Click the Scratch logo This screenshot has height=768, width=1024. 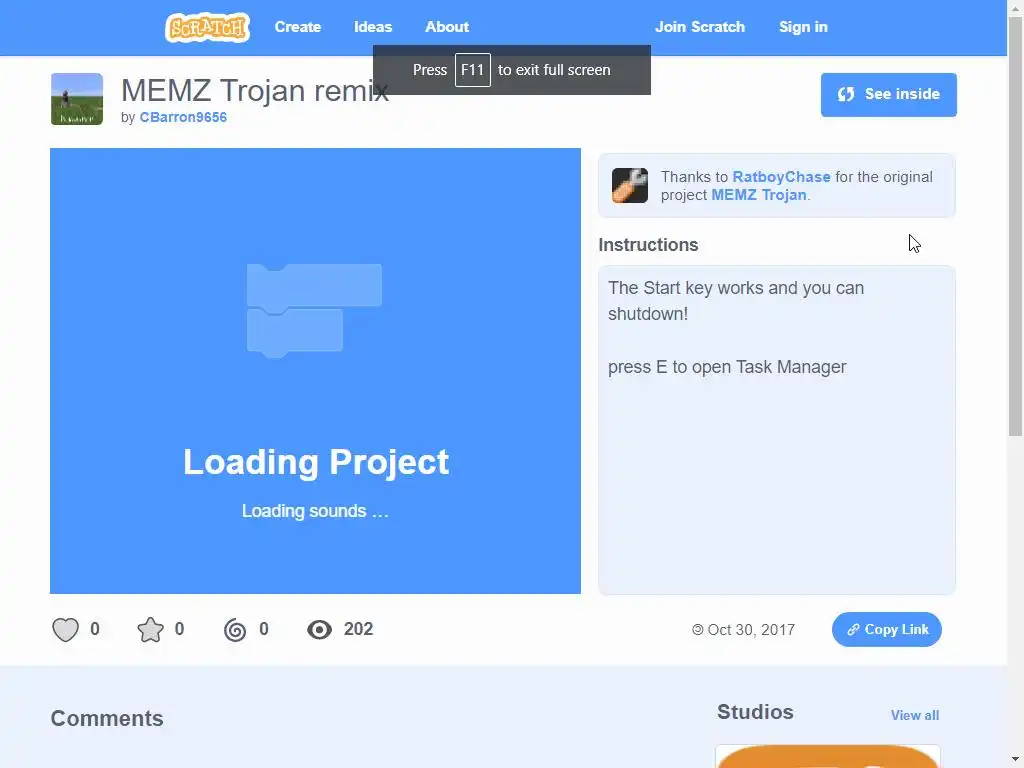click(207, 27)
